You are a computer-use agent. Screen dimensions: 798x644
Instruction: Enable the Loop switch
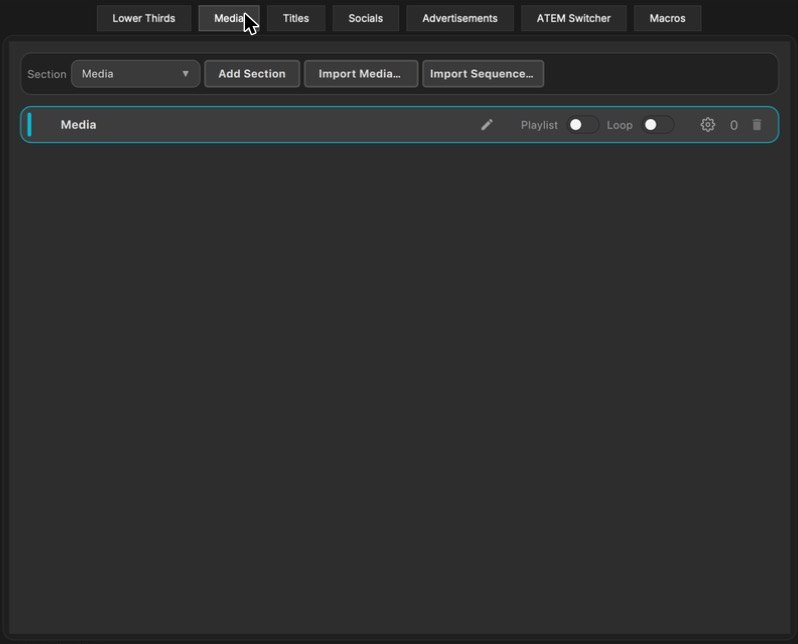pyautogui.click(x=658, y=125)
